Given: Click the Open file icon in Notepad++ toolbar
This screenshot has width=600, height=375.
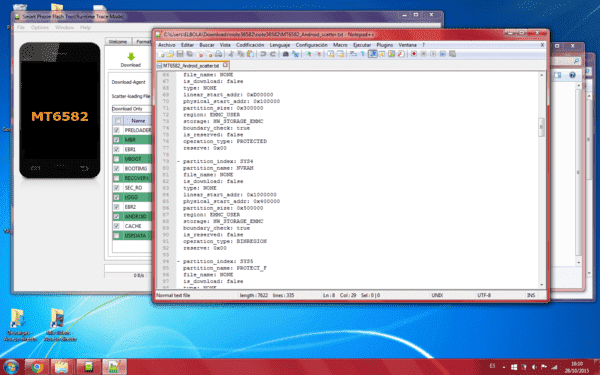Looking at the screenshot, I should click(x=170, y=54).
